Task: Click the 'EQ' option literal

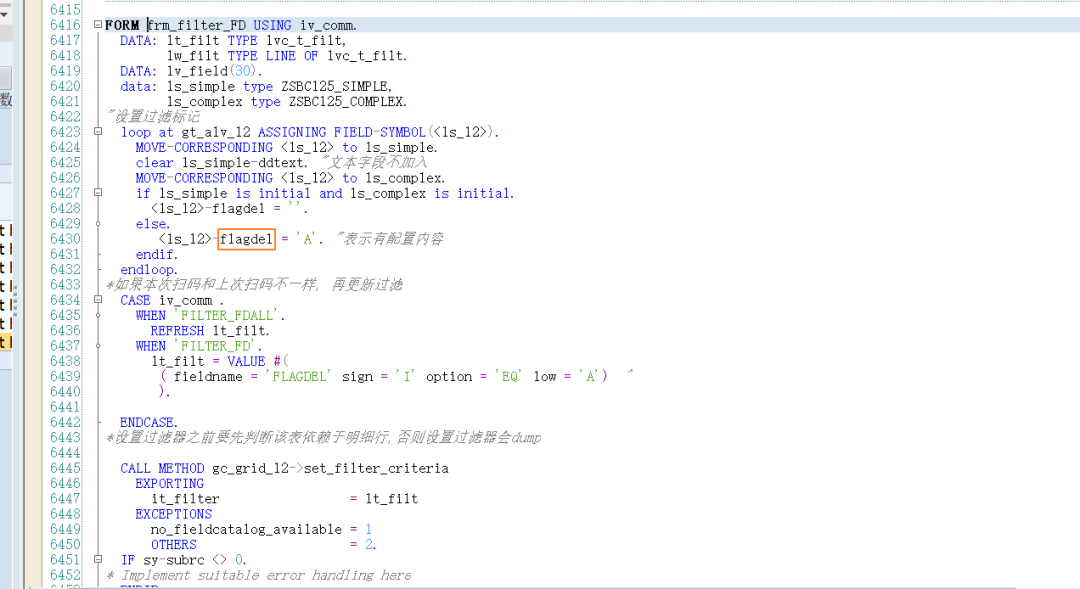Action: pos(510,377)
